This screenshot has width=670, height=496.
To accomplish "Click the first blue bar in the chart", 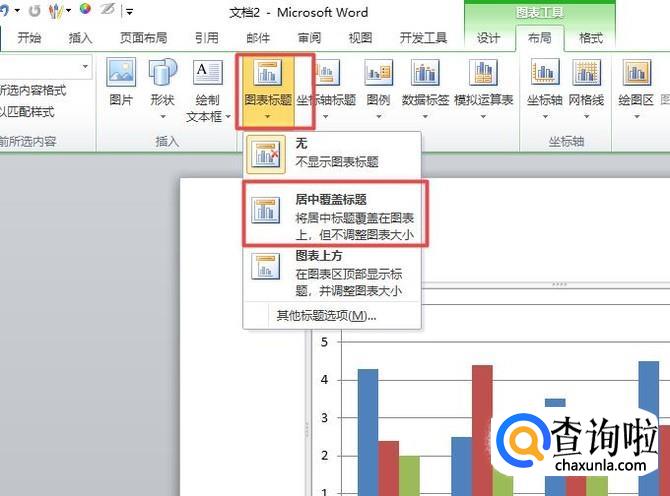I will (x=368, y=432).
